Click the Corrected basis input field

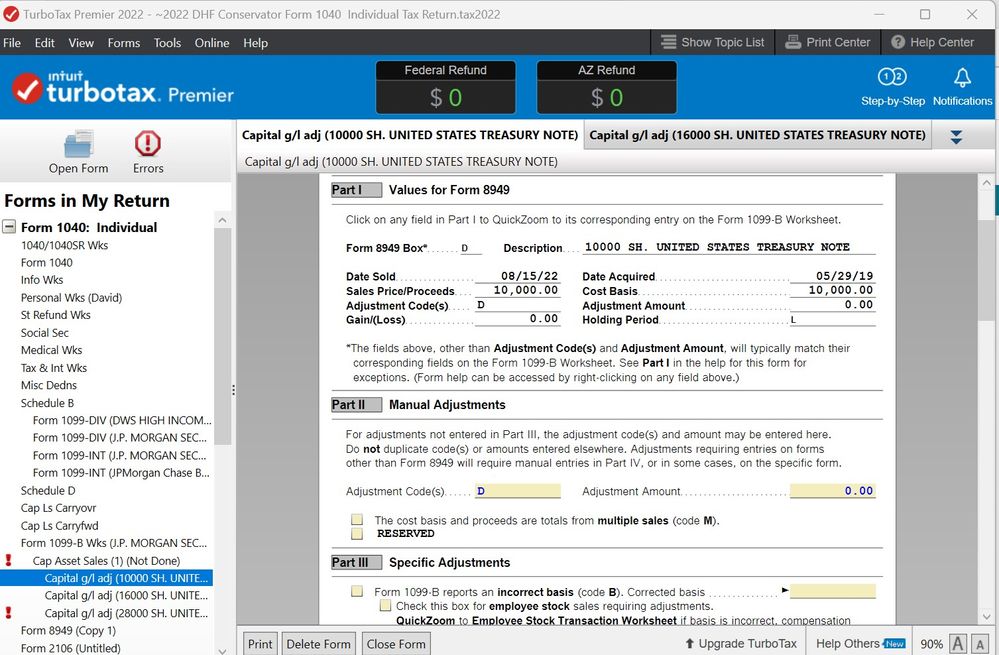[x=832, y=591]
